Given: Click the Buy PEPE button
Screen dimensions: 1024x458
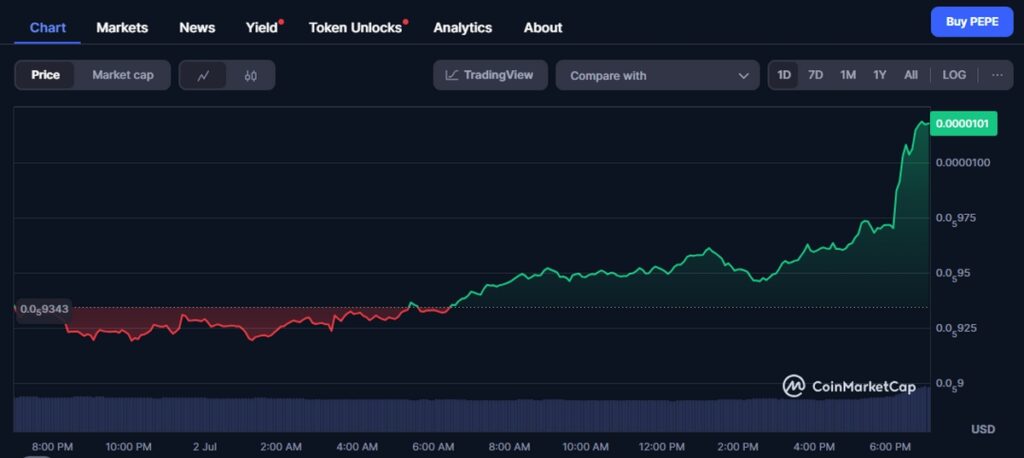Looking at the screenshot, I should [x=972, y=22].
